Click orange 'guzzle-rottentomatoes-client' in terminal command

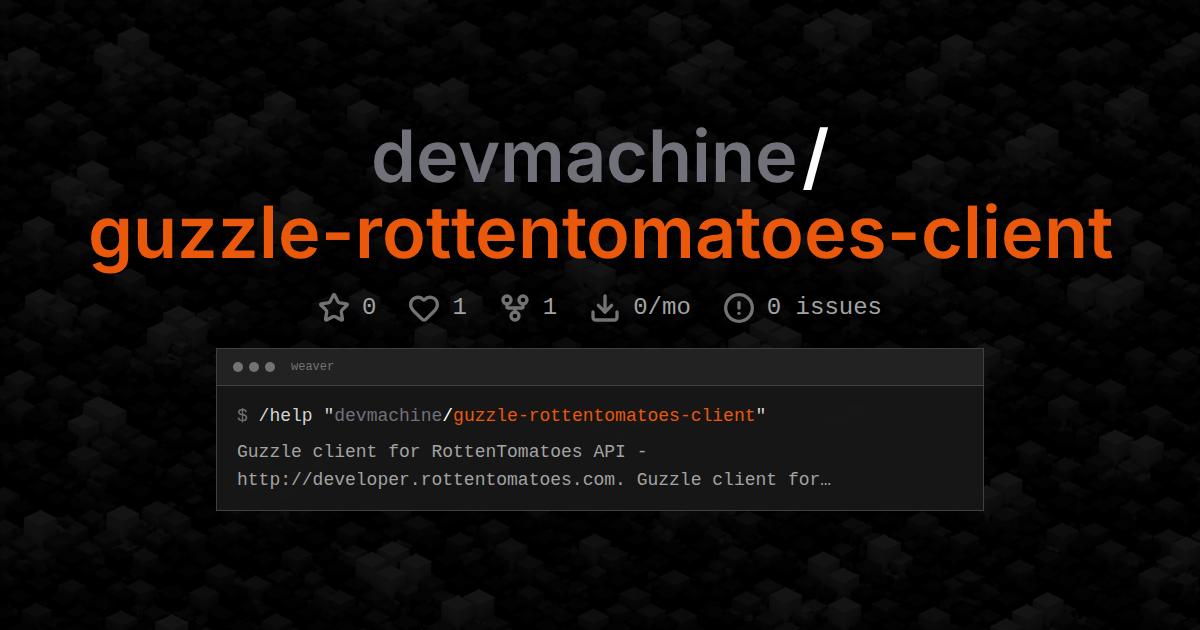point(604,415)
